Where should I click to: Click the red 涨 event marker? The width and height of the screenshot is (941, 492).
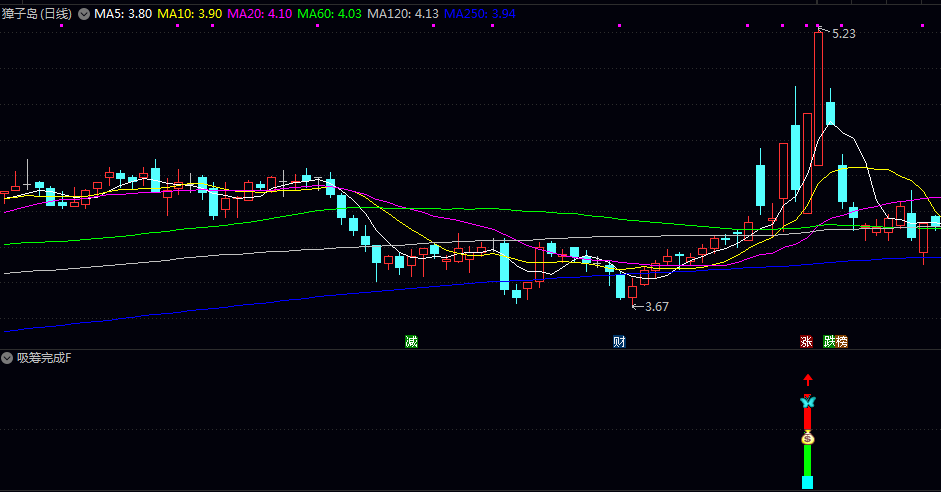(806, 341)
